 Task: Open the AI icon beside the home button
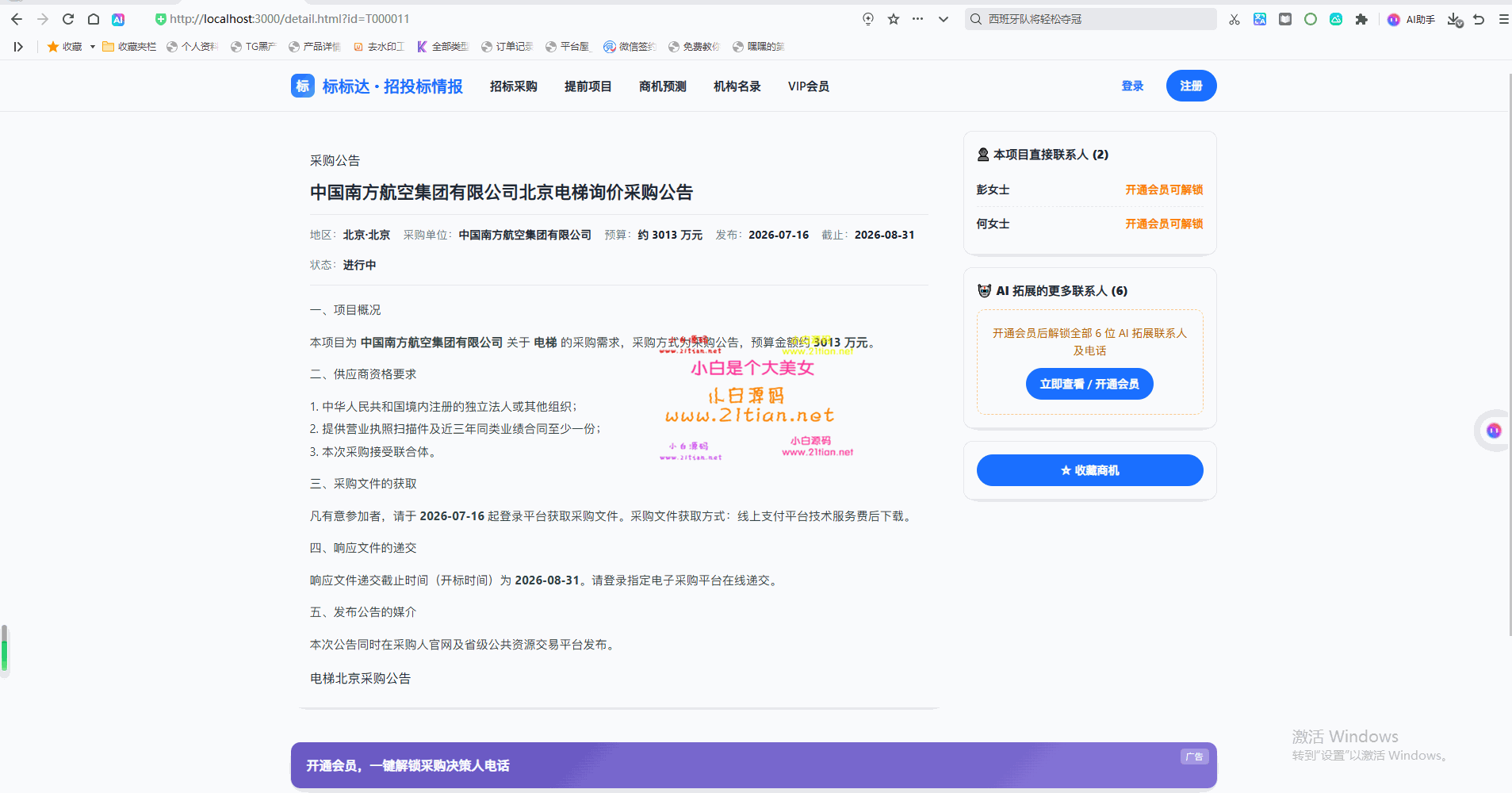(118, 19)
